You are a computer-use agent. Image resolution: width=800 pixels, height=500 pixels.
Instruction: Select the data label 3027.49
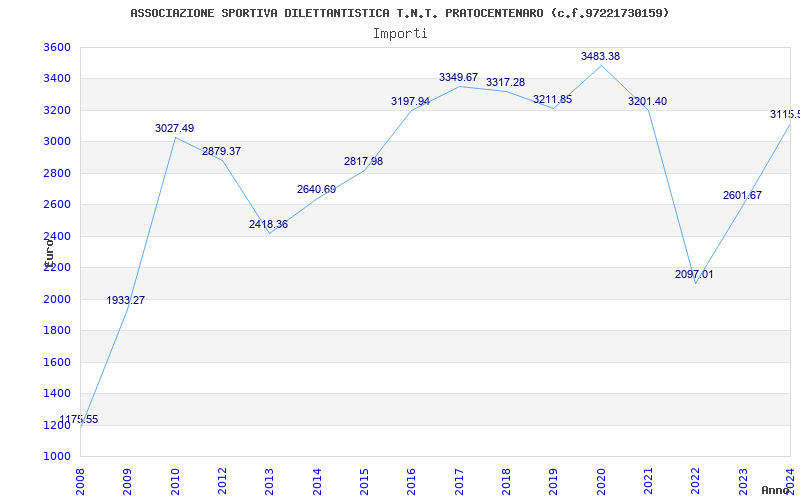[x=174, y=129]
